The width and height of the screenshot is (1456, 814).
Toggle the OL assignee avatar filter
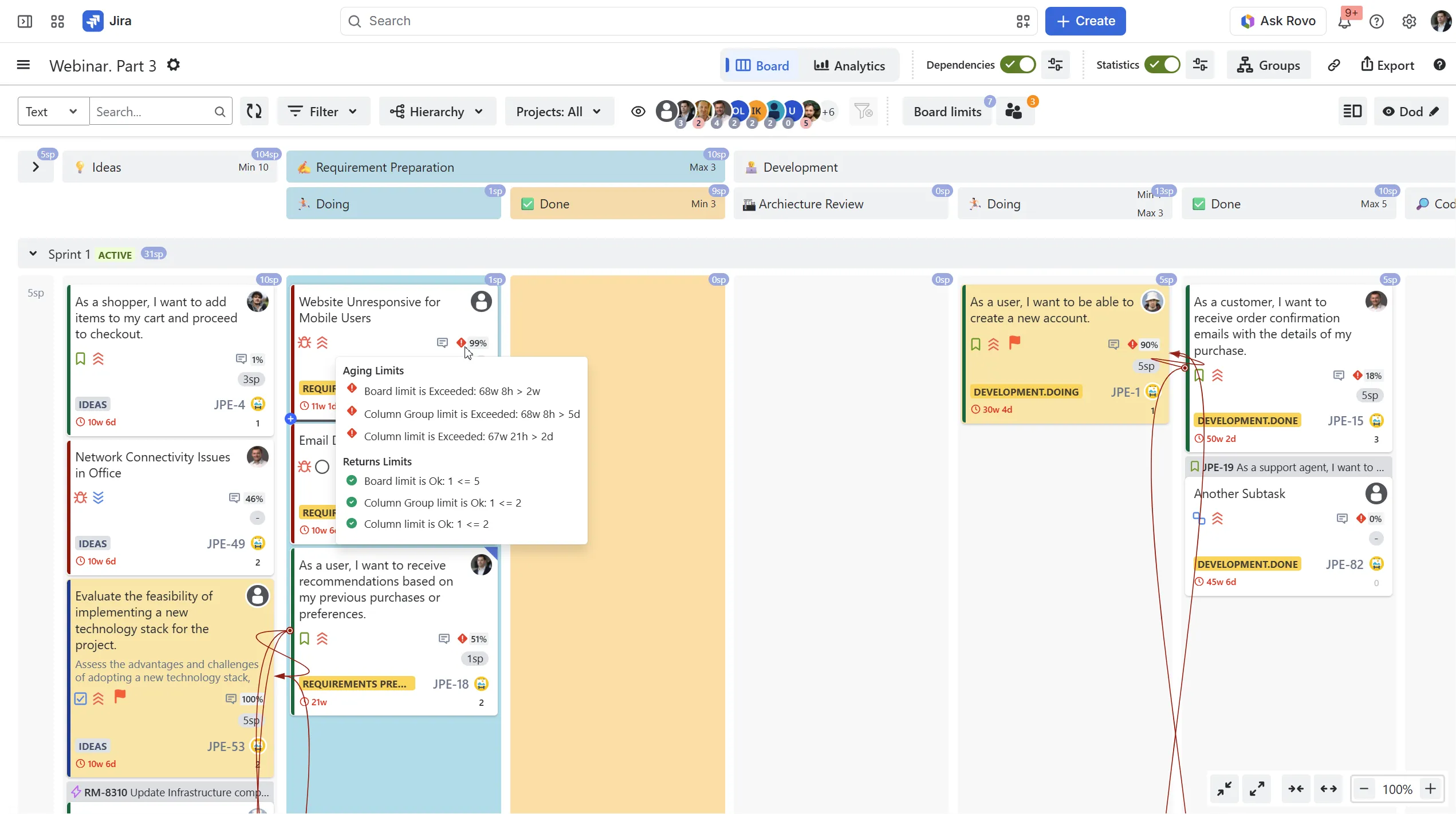pyautogui.click(x=738, y=110)
